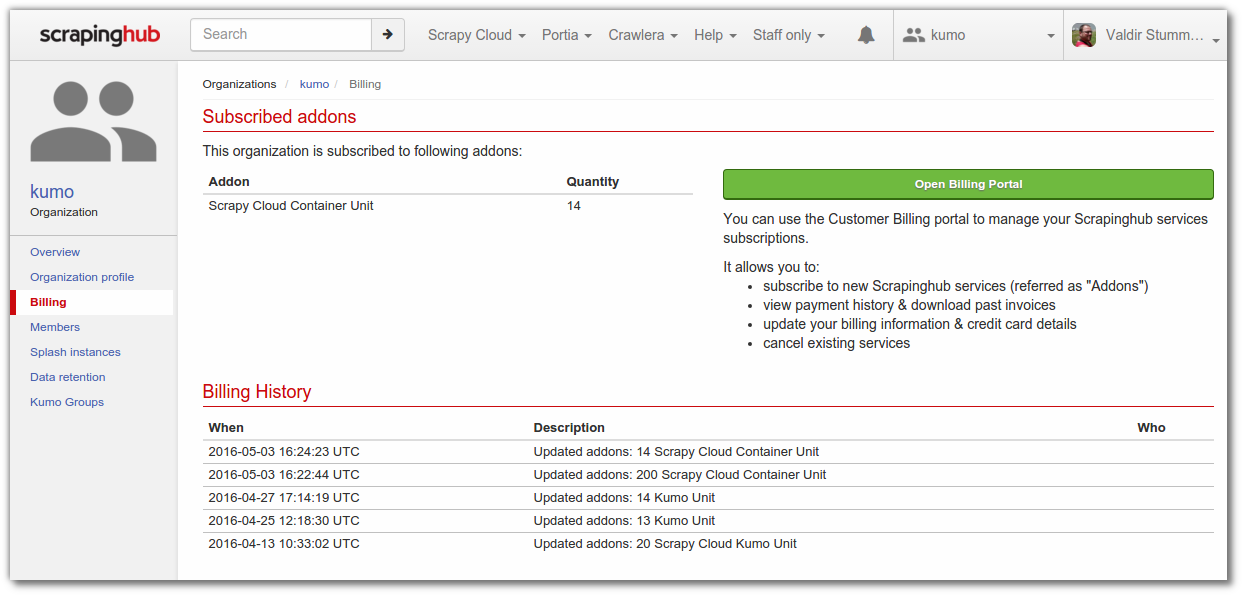
Task: Expand the Portia menu
Action: (567, 35)
